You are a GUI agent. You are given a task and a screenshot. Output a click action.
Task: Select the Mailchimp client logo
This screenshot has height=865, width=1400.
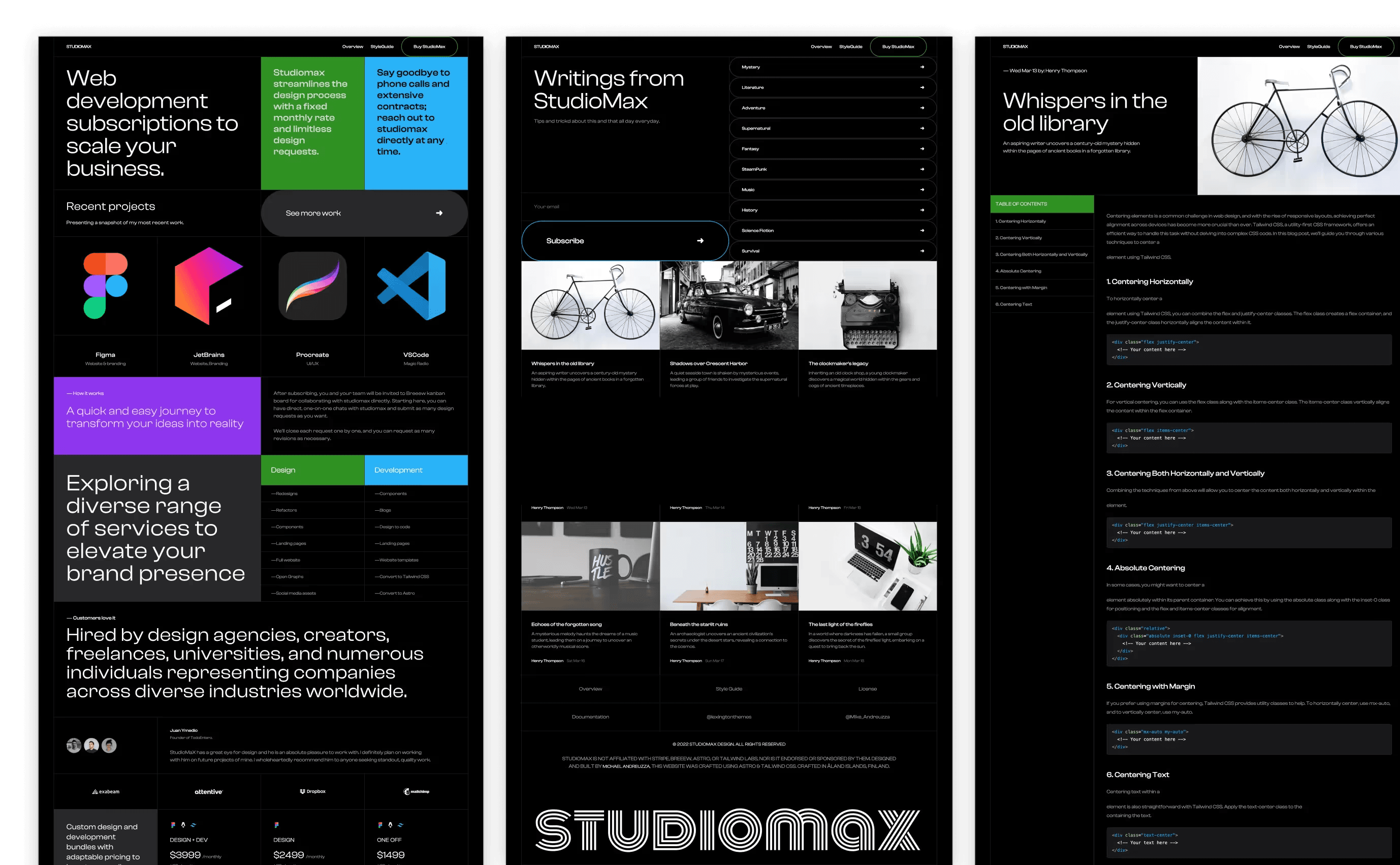coord(416,792)
